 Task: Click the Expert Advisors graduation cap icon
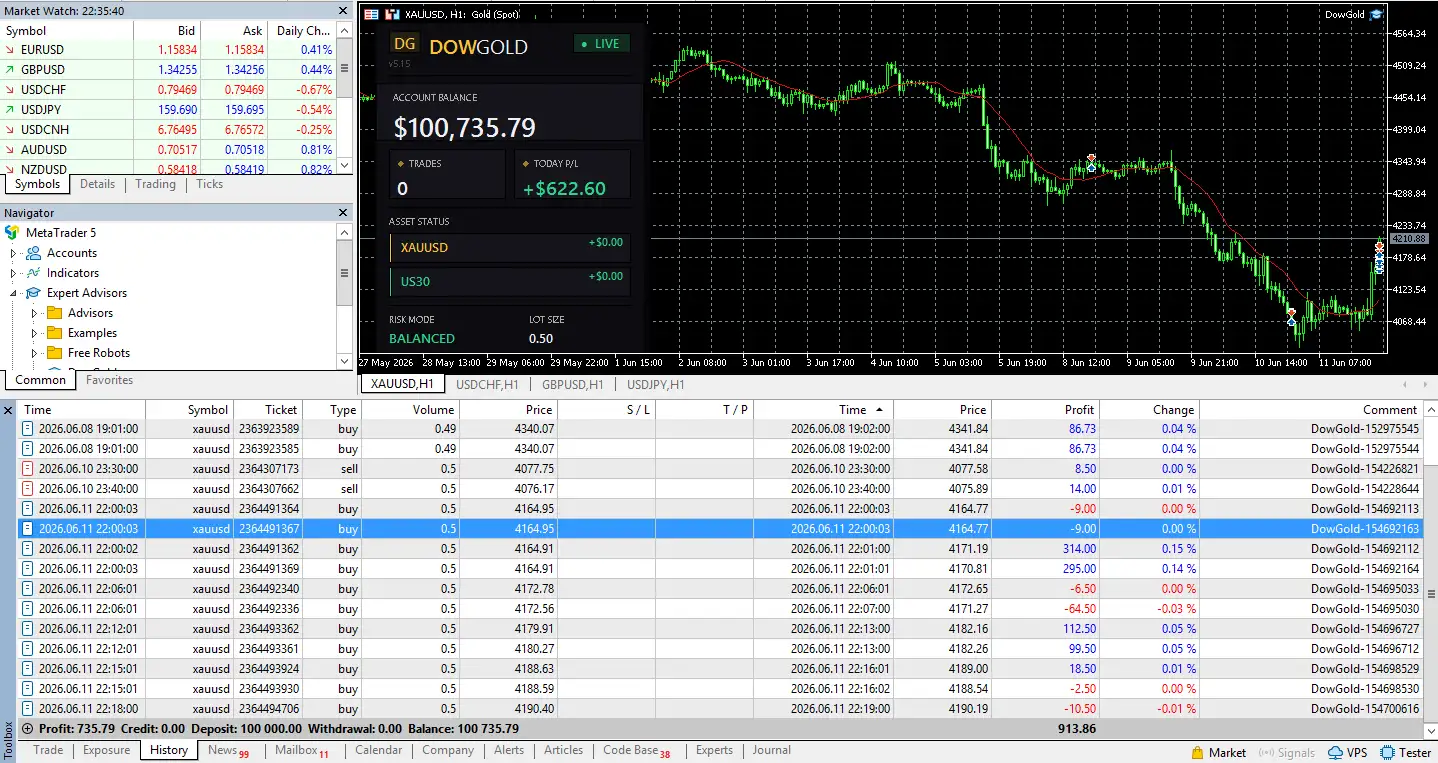(34, 293)
